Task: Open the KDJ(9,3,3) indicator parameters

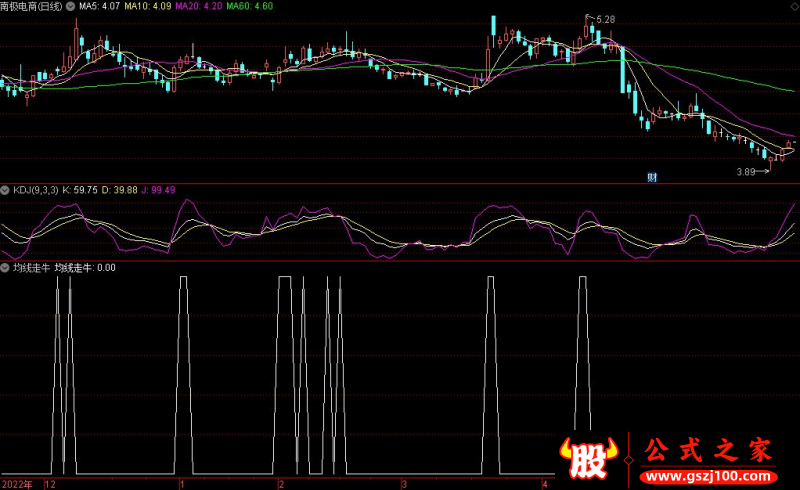Action: [x=36, y=189]
